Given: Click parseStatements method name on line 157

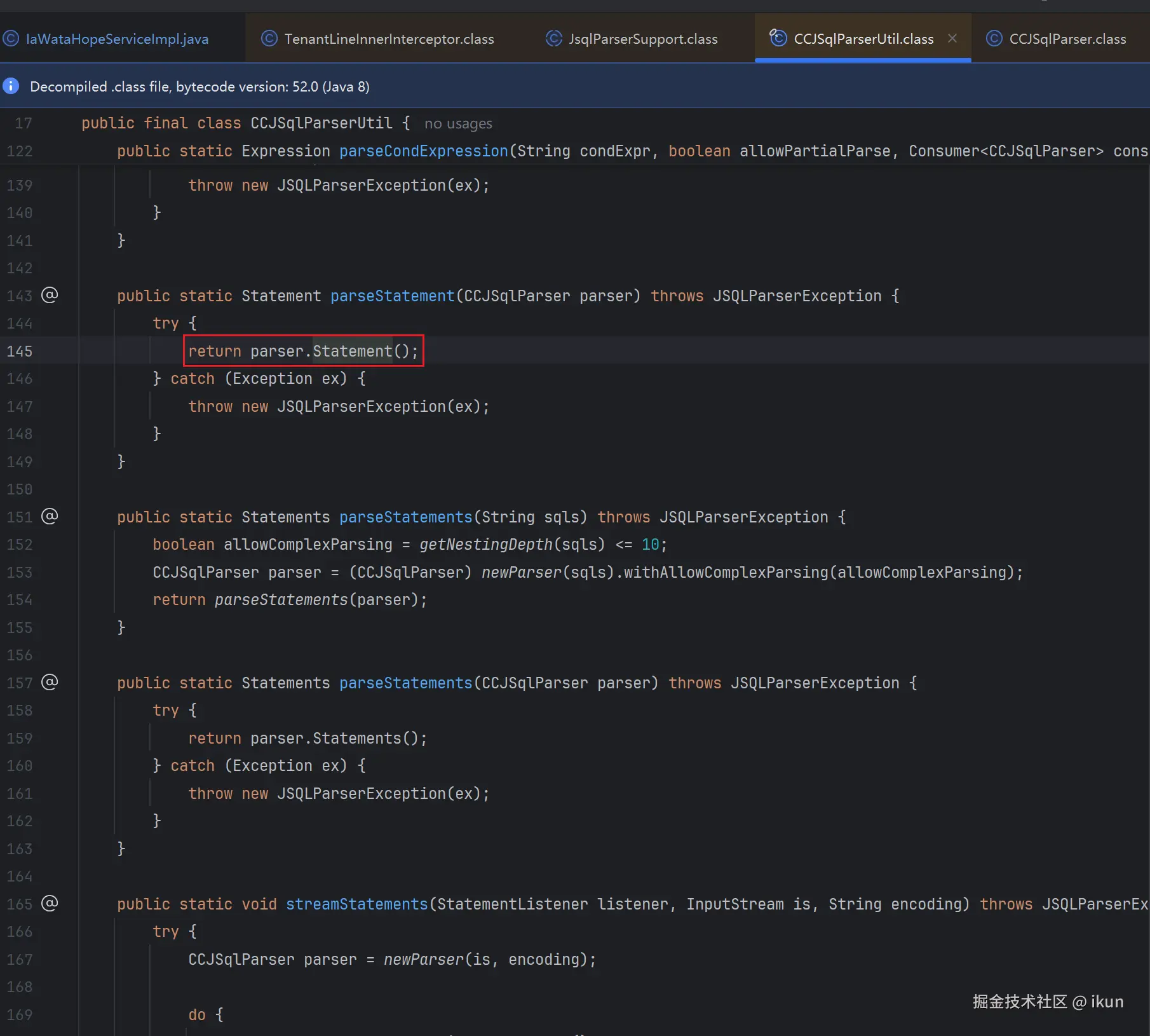Looking at the screenshot, I should point(406,683).
